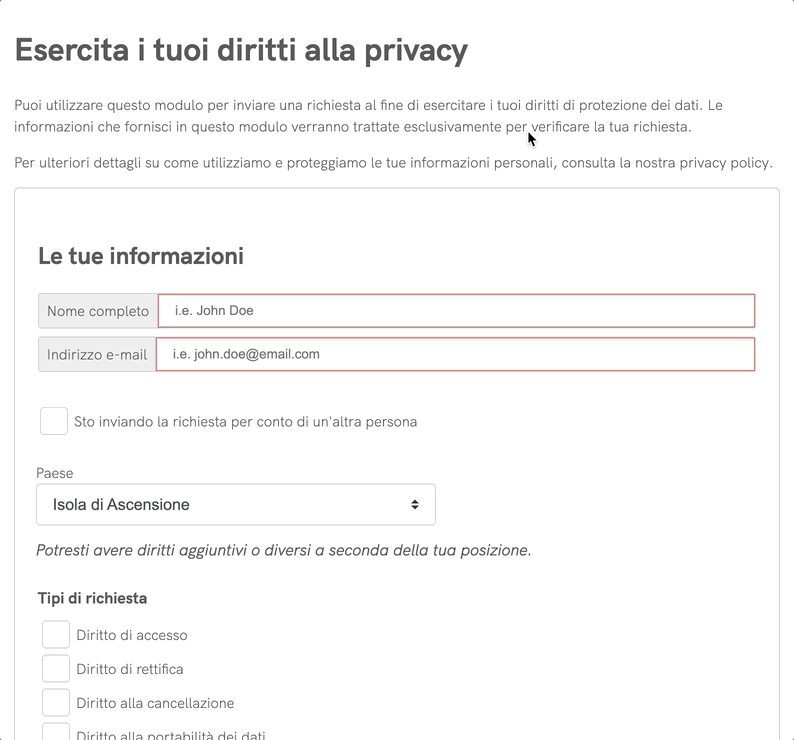The width and height of the screenshot is (794, 740).
Task: Open the Paese country dropdown
Action: tap(235, 505)
